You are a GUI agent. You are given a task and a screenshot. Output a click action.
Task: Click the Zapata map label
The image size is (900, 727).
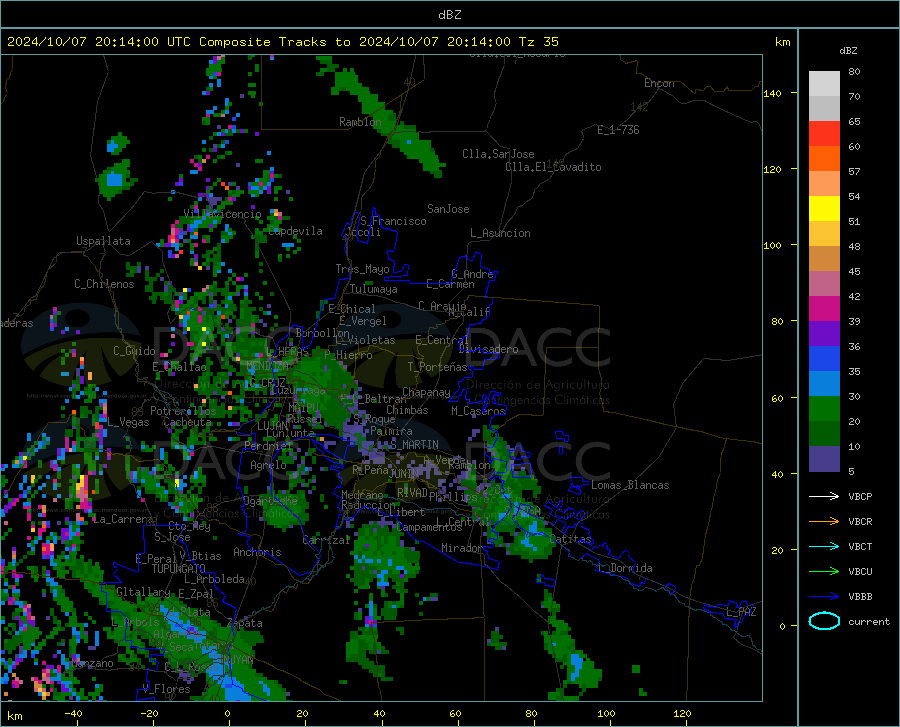(x=245, y=623)
